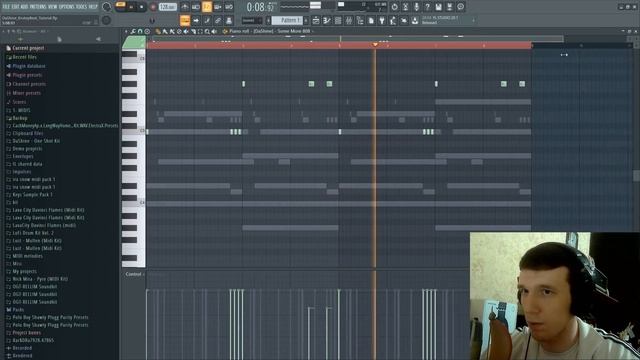Image resolution: width=640 pixels, height=360 pixels.
Task: Click the next pattern arrow beside Pattern 1
Action: click(x=306, y=20)
